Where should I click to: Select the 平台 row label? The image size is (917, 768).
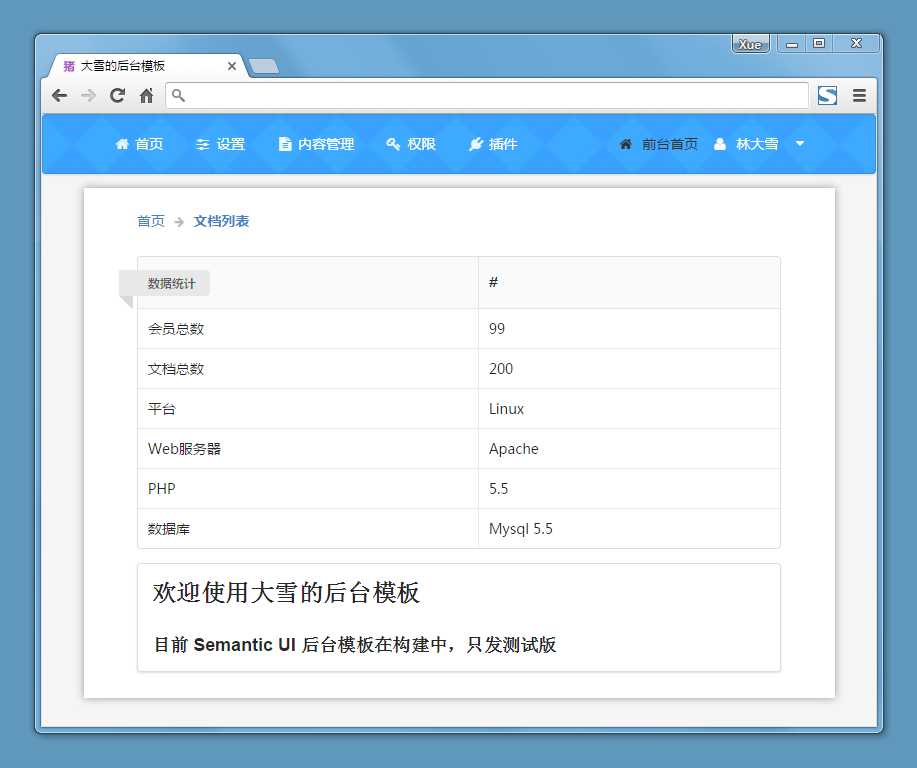pos(161,409)
